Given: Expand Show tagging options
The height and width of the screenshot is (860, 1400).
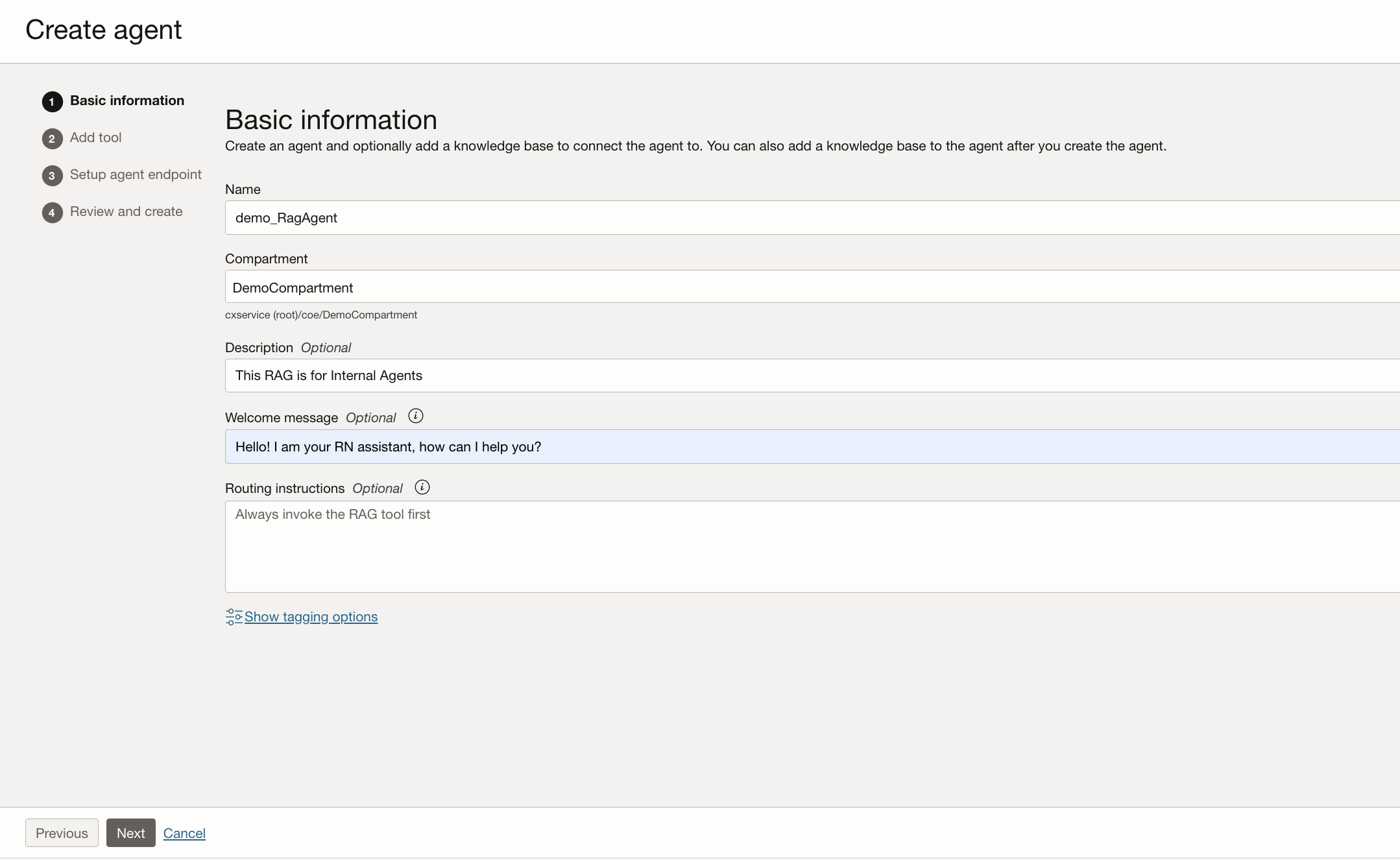Looking at the screenshot, I should click(x=311, y=617).
